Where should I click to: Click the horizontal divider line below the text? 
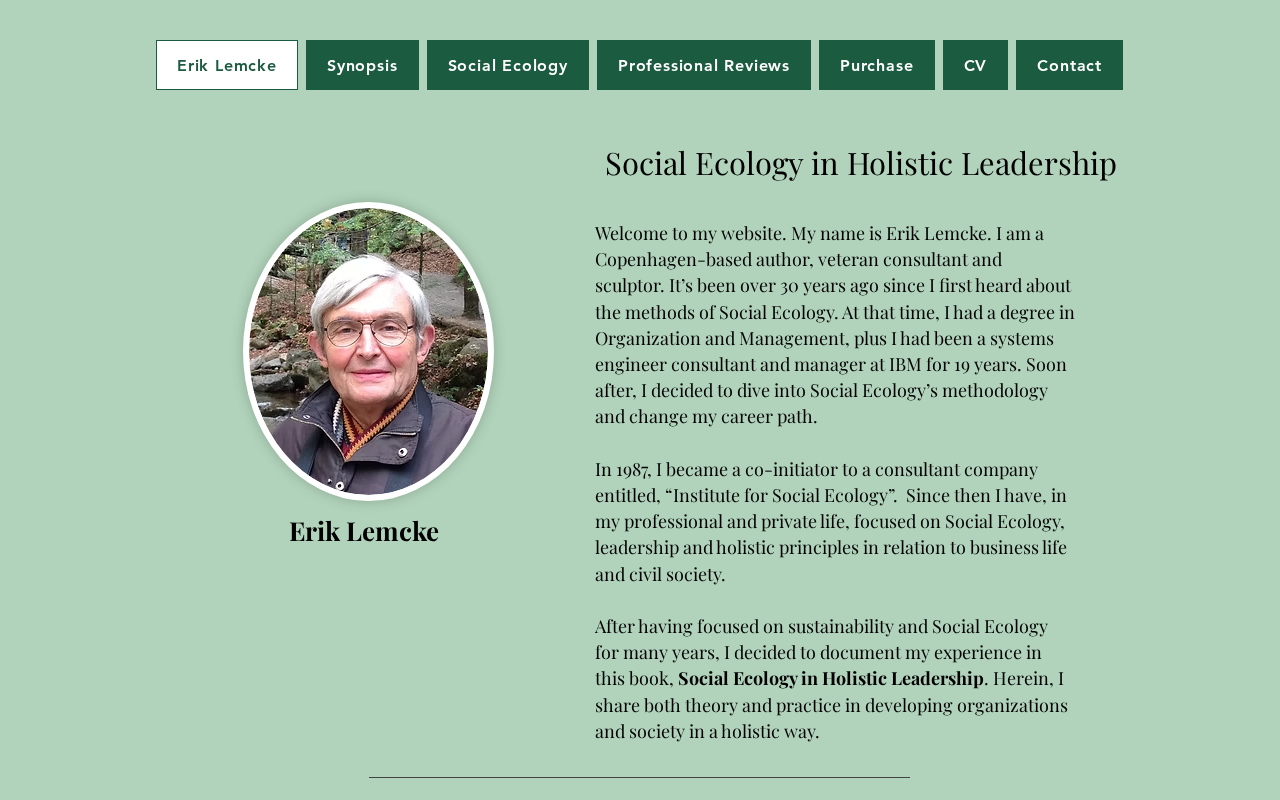pyautogui.click(x=639, y=777)
